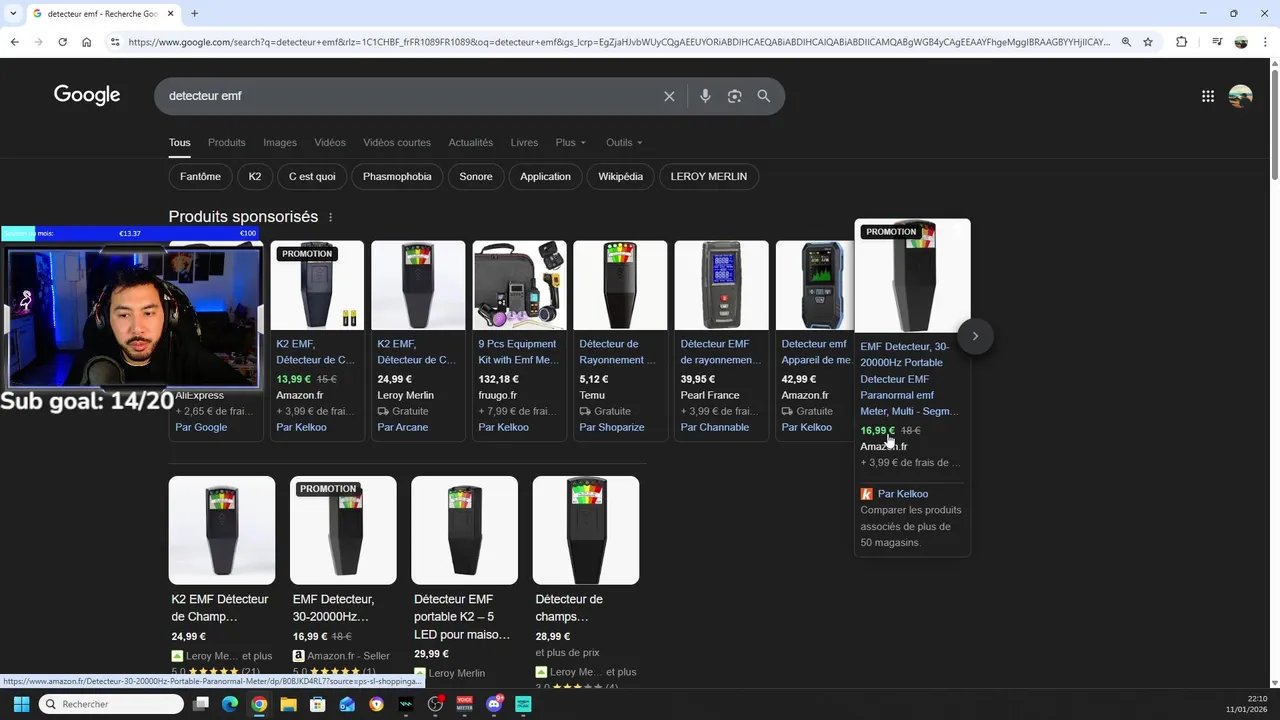Start voice search with microphone icon
This screenshot has width=1280, height=720.
click(705, 96)
